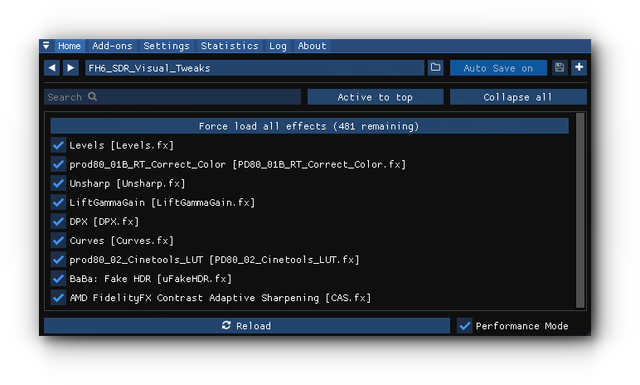Click the search magnifier icon
640x385 pixels.
pos(93,97)
